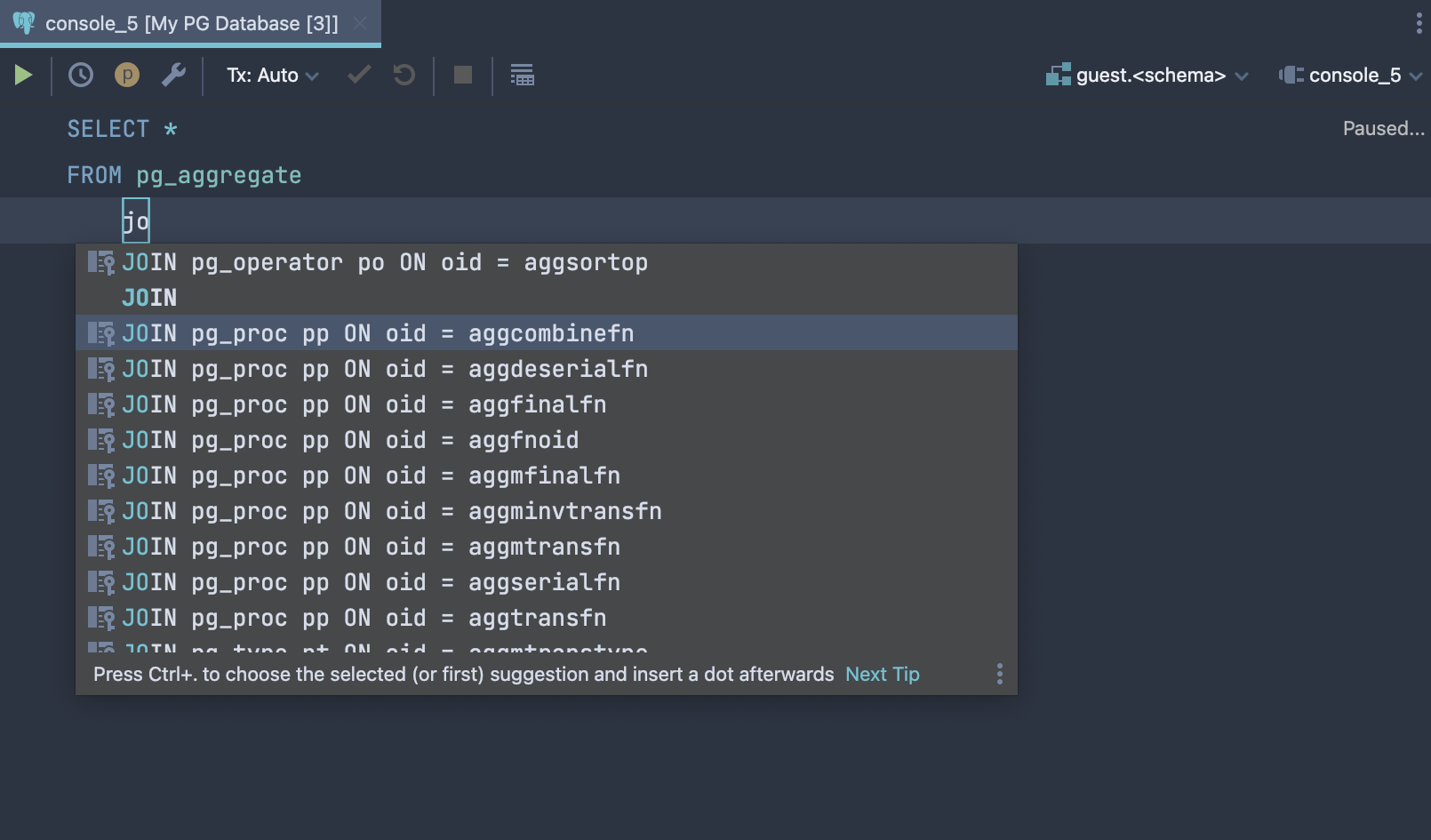Open the query history clock icon
The width and height of the screenshot is (1431, 840).
(81, 76)
